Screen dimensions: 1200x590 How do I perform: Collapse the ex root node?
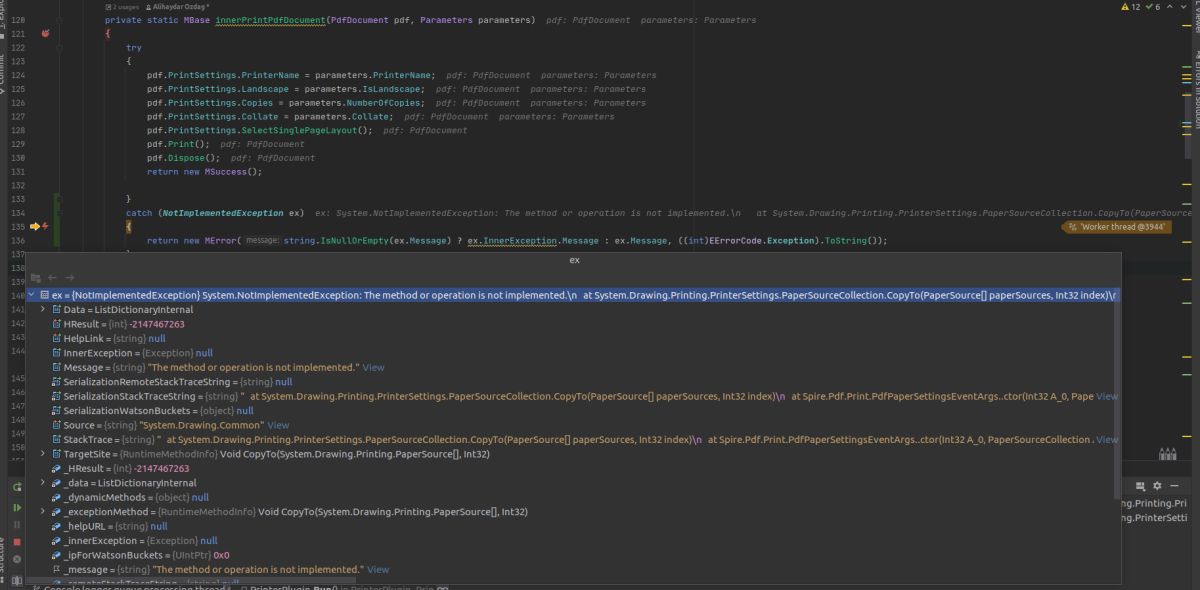(32, 295)
